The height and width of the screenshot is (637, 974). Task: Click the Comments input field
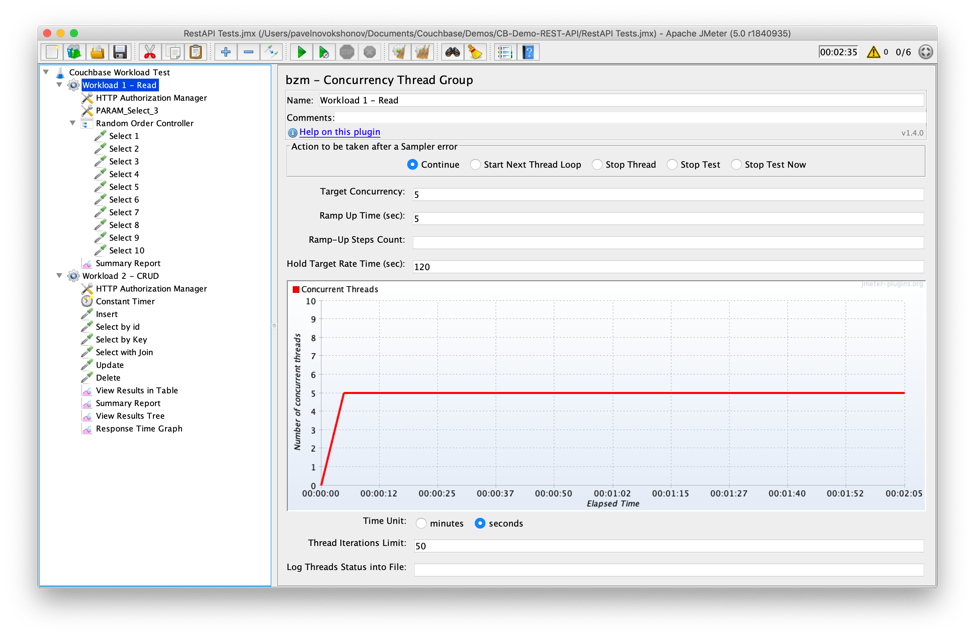point(629,117)
